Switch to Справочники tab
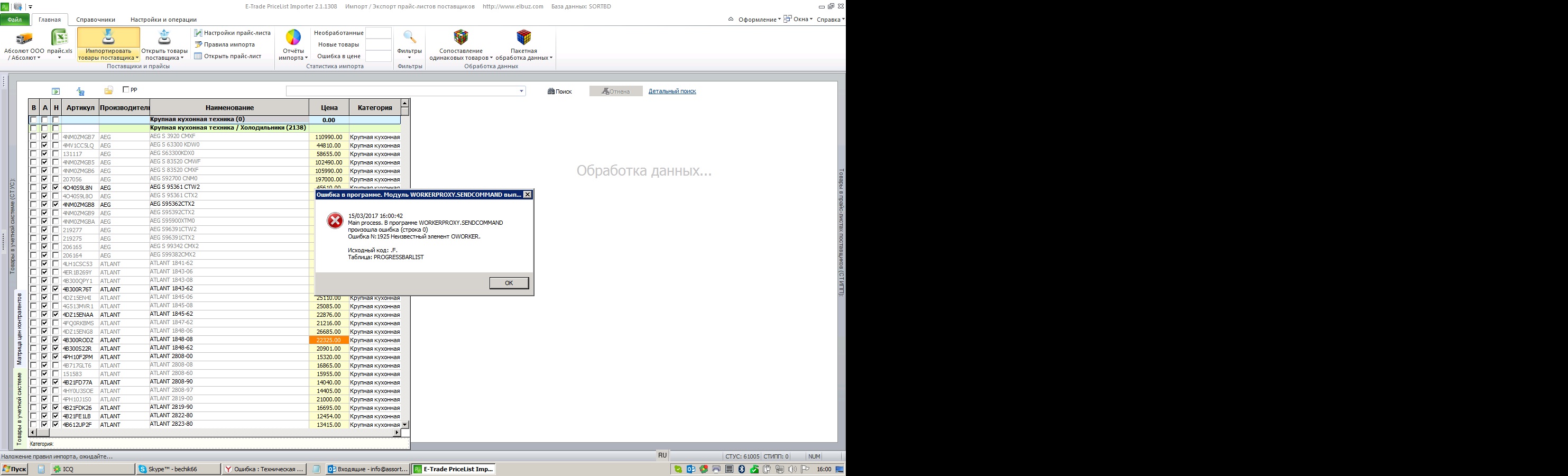Screen dimensions: 1568x476 point(96,20)
